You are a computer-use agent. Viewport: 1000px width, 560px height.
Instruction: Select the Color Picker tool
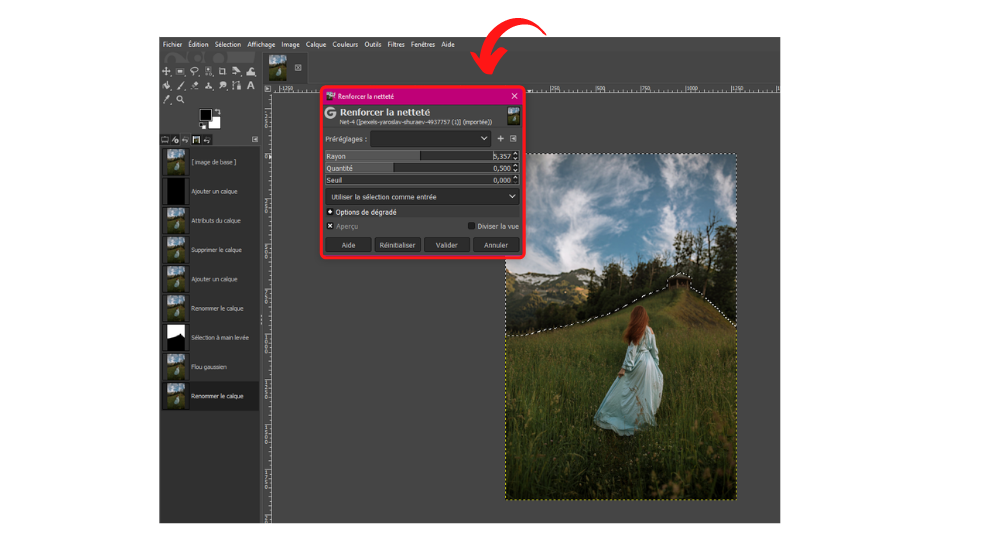pyautogui.click(x=166, y=99)
